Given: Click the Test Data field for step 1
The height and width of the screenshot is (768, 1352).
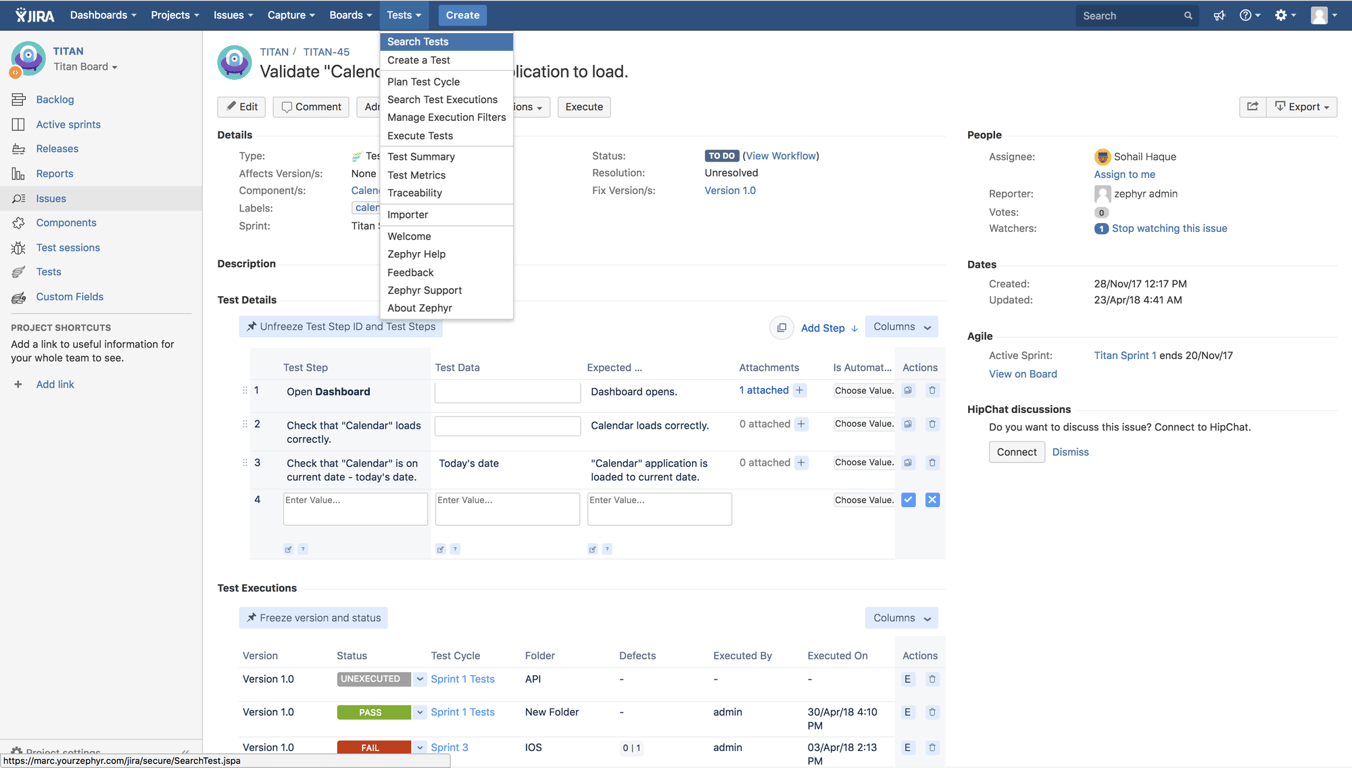Looking at the screenshot, I should click(x=508, y=392).
